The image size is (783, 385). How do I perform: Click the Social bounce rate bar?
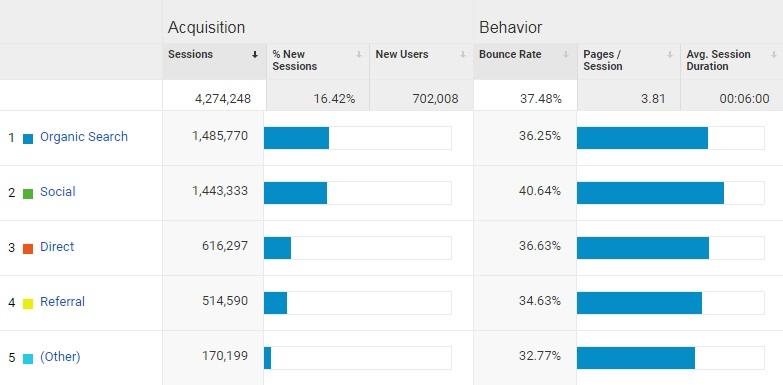(x=650, y=193)
